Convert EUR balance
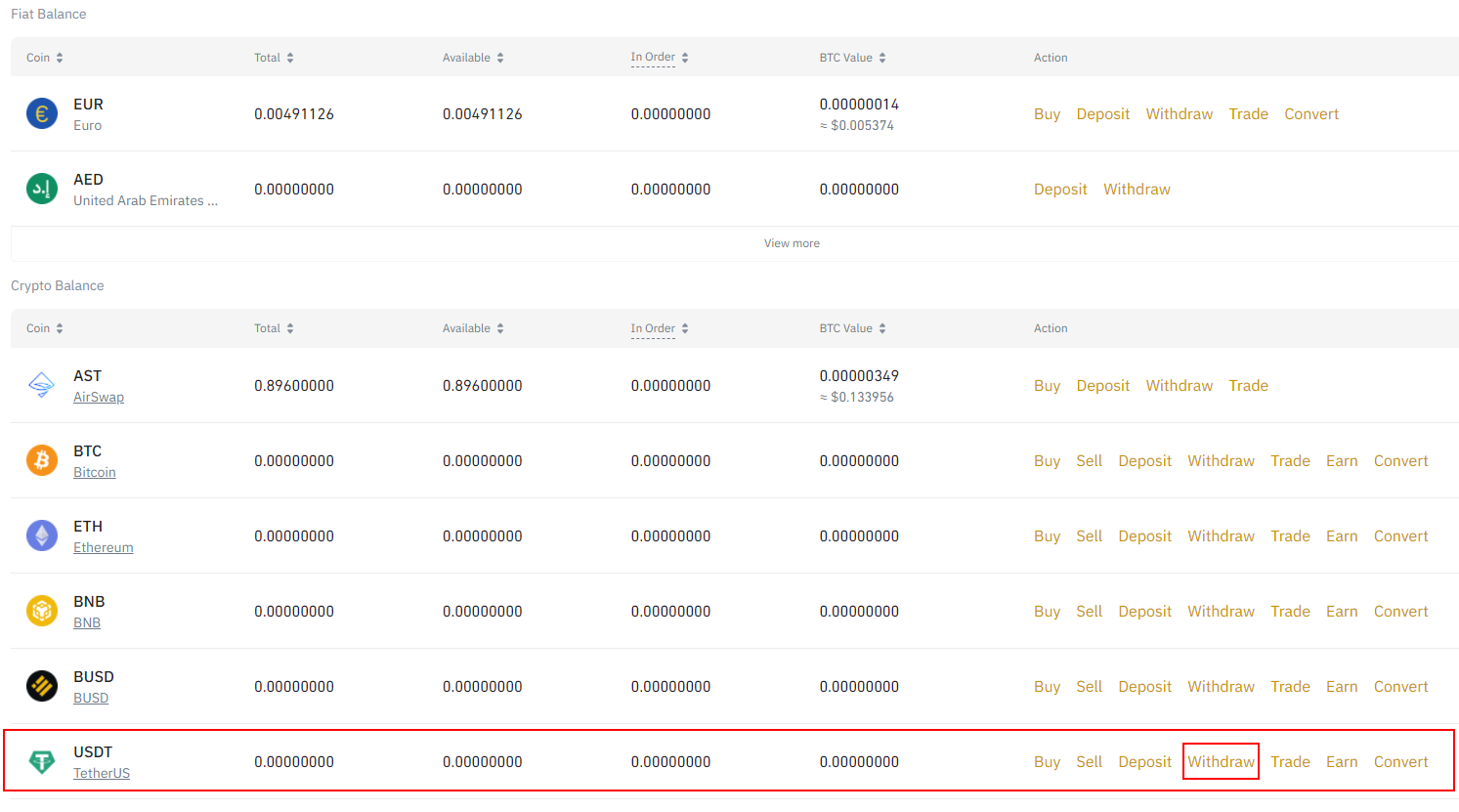This screenshot has height=812, width=1459. click(1311, 114)
